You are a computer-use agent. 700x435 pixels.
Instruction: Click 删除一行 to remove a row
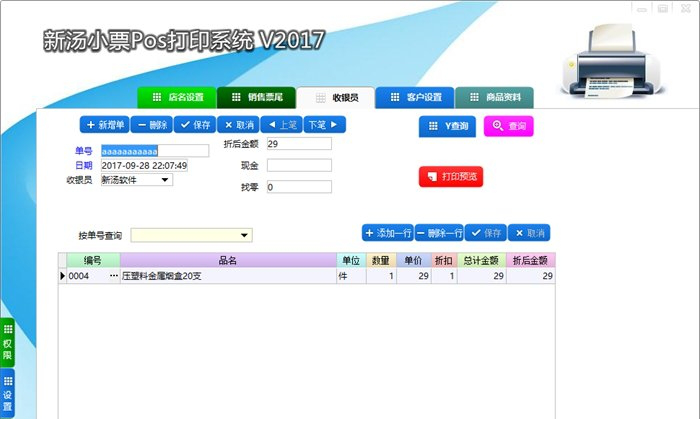pyautogui.click(x=439, y=233)
